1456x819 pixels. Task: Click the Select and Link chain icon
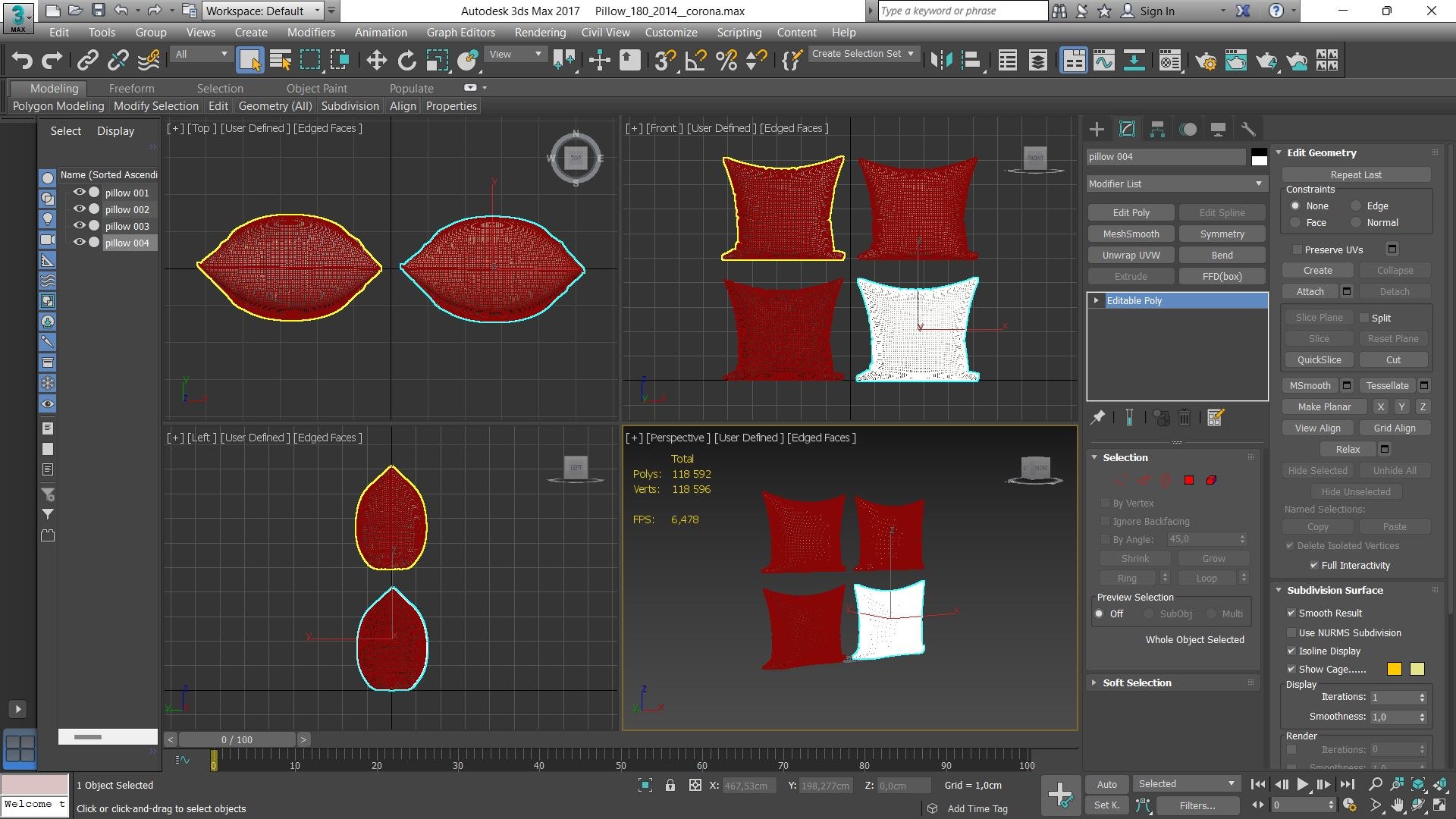click(88, 60)
